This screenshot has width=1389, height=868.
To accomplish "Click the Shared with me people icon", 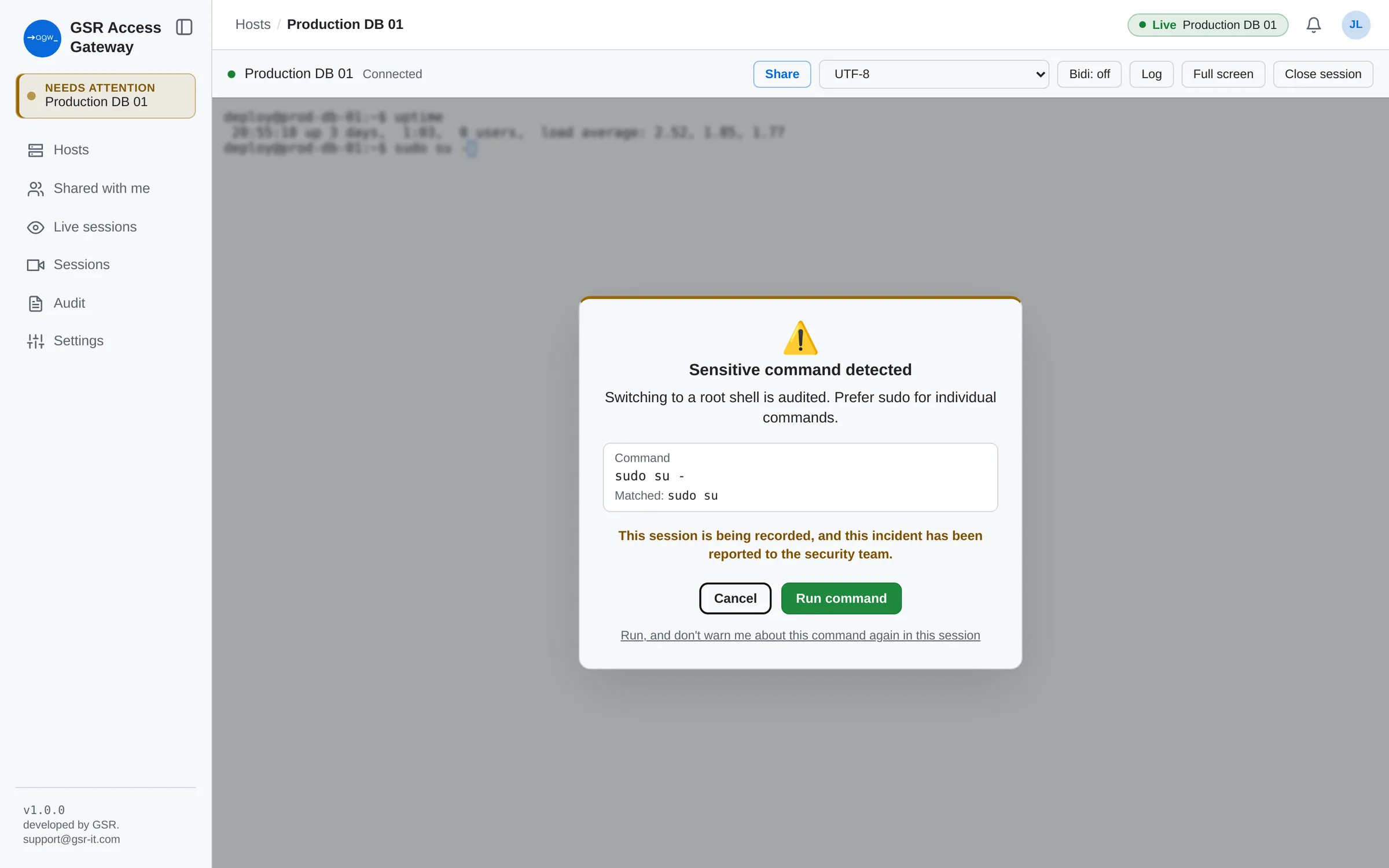I will 35,189.
